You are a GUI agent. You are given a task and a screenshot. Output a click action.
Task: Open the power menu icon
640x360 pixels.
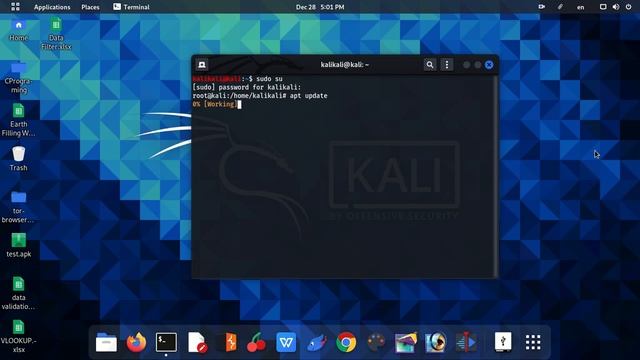[629, 7]
